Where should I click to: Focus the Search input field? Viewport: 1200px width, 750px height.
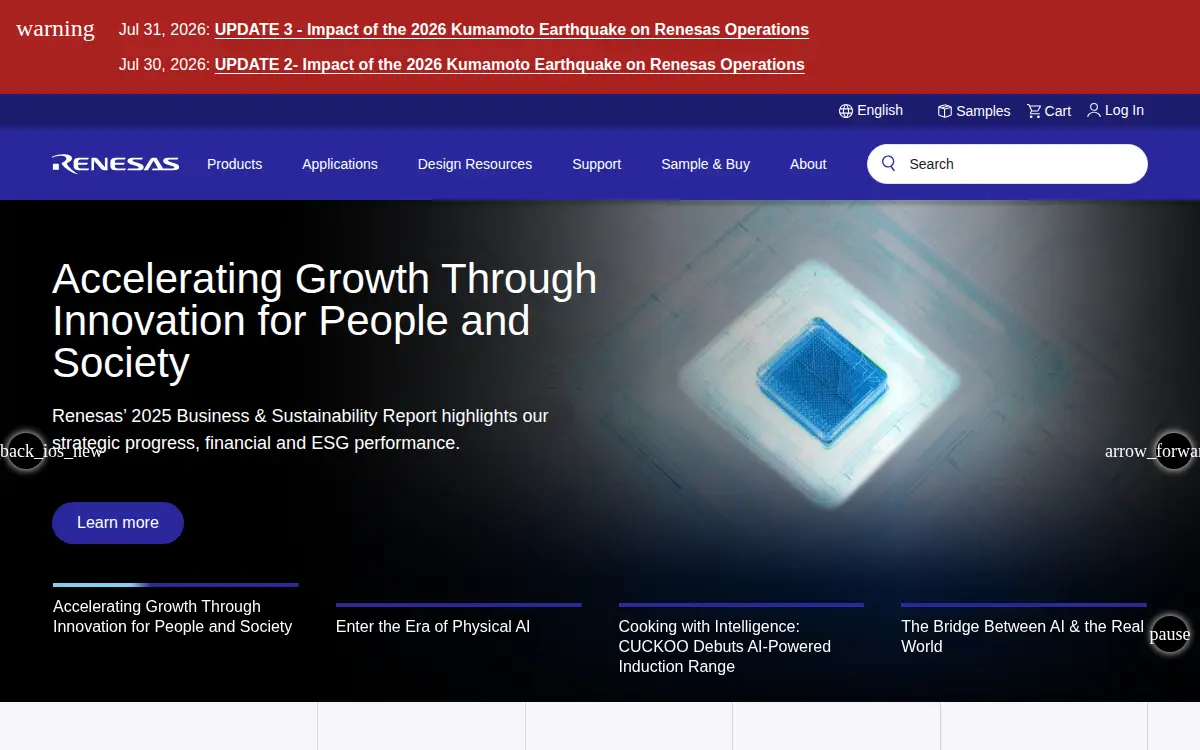point(1007,164)
